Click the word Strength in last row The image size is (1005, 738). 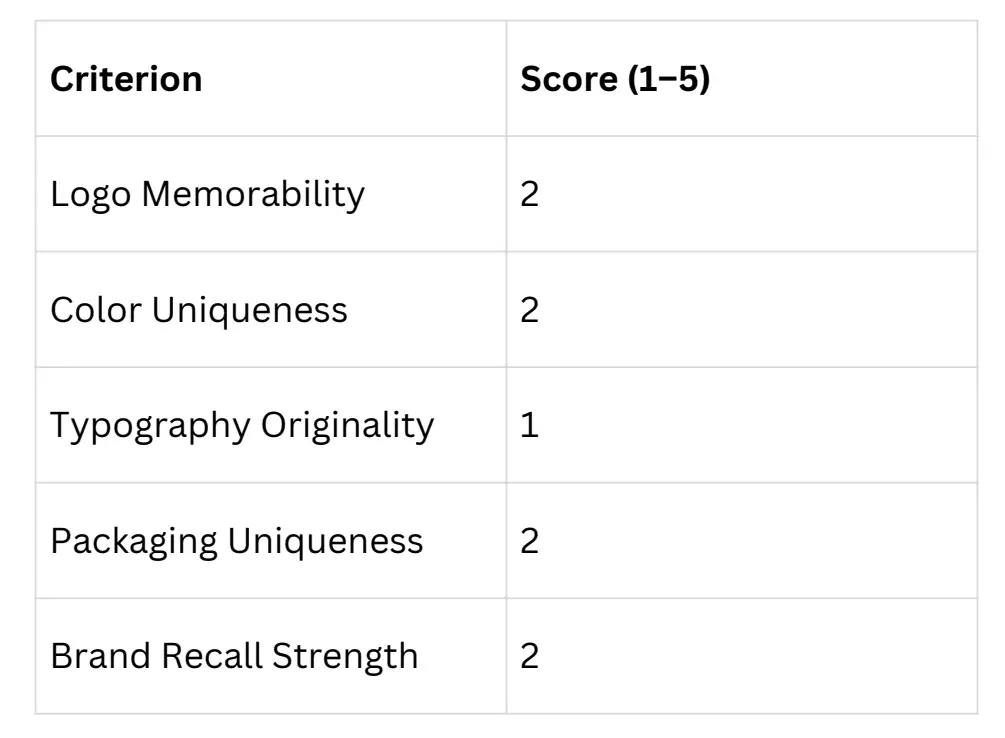click(x=345, y=657)
